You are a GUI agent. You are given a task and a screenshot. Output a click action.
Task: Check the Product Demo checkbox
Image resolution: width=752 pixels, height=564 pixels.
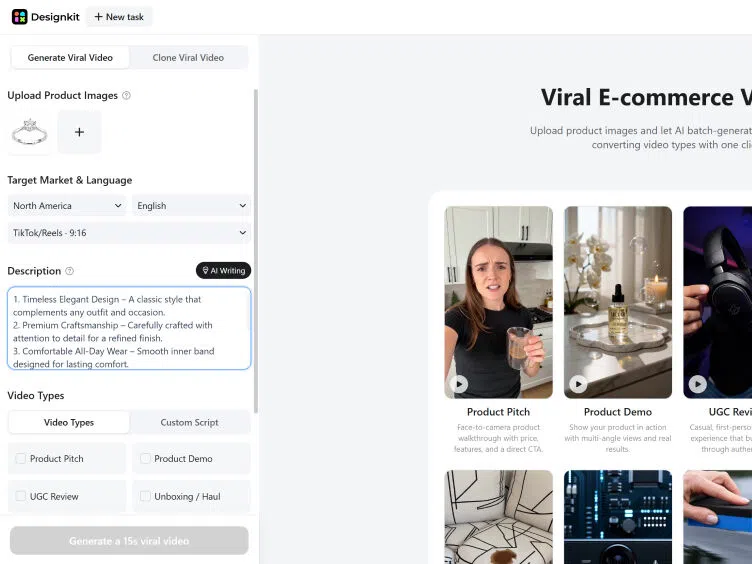point(145,458)
